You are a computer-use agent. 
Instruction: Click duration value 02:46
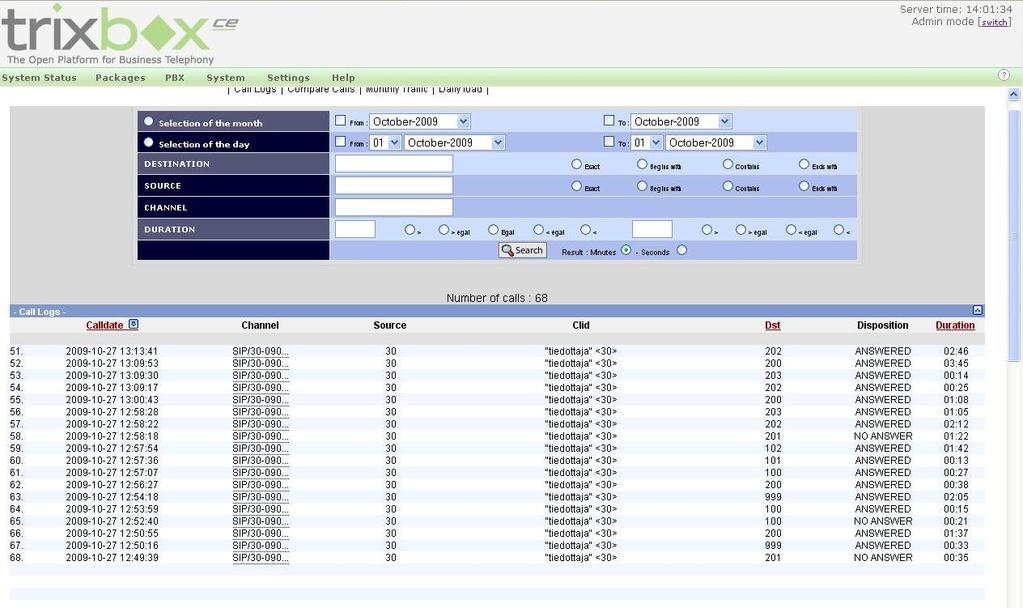point(956,351)
